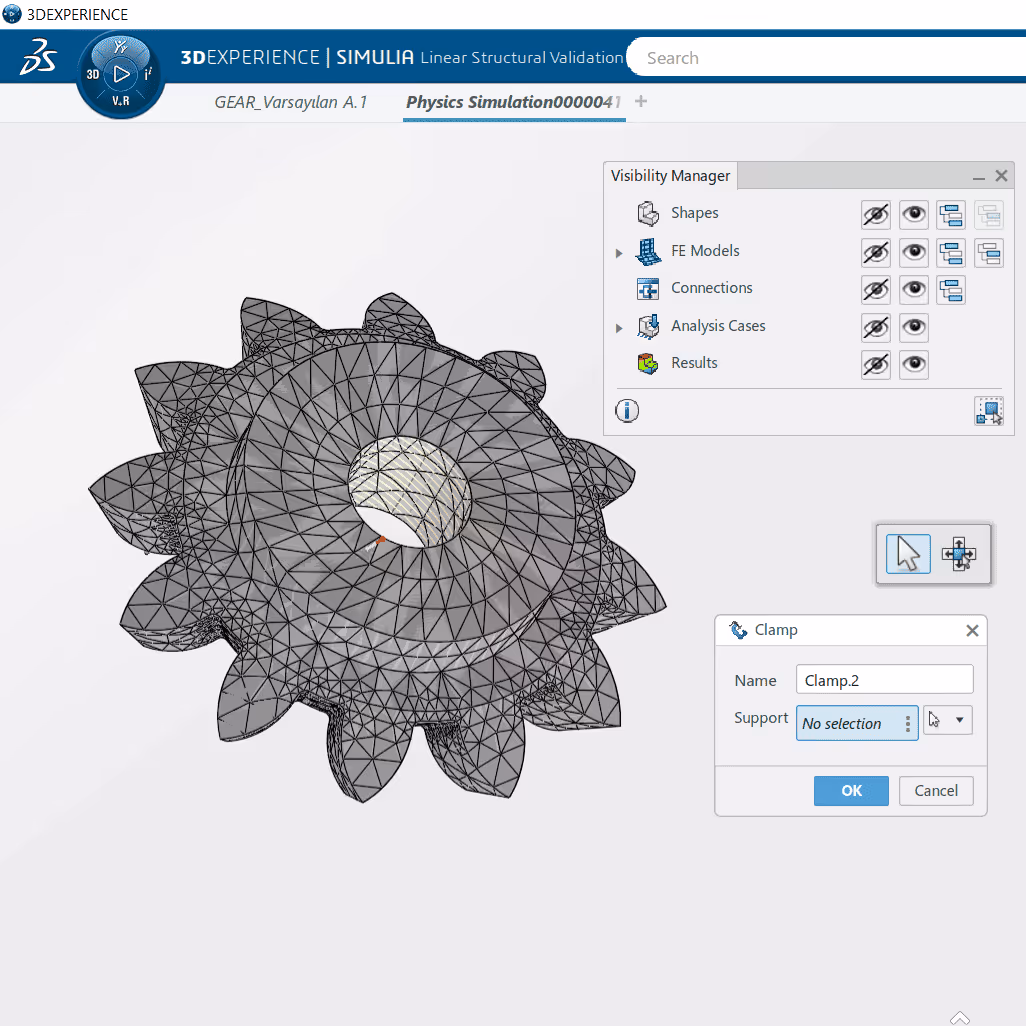Expand the bottom action bar chevron

(960, 1017)
